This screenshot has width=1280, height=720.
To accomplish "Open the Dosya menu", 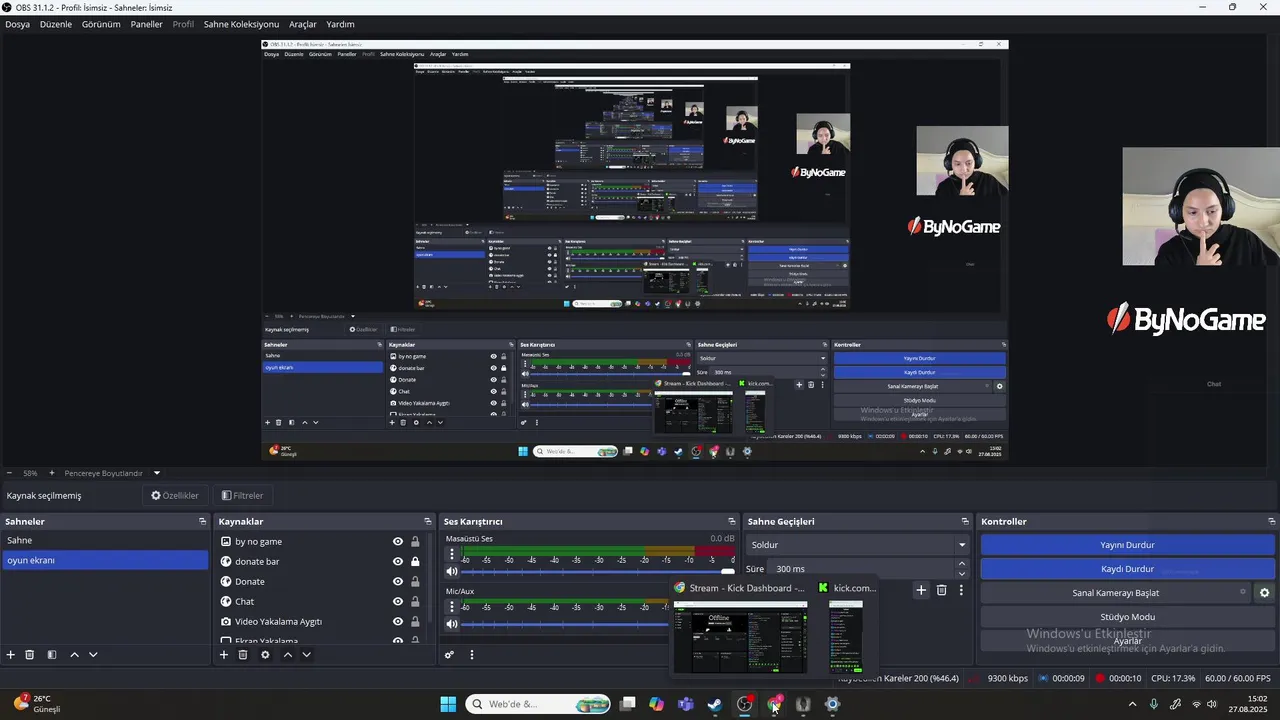I will [x=17, y=24].
